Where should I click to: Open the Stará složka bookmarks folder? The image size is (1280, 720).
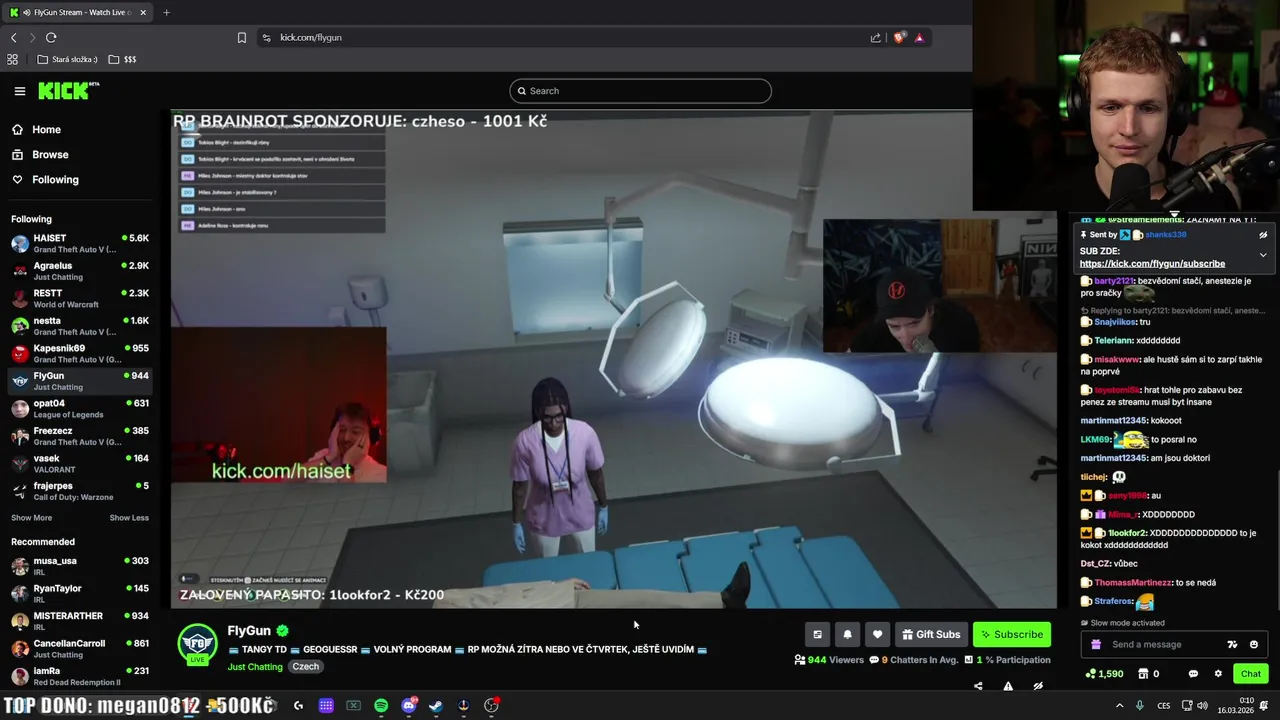click(x=67, y=59)
